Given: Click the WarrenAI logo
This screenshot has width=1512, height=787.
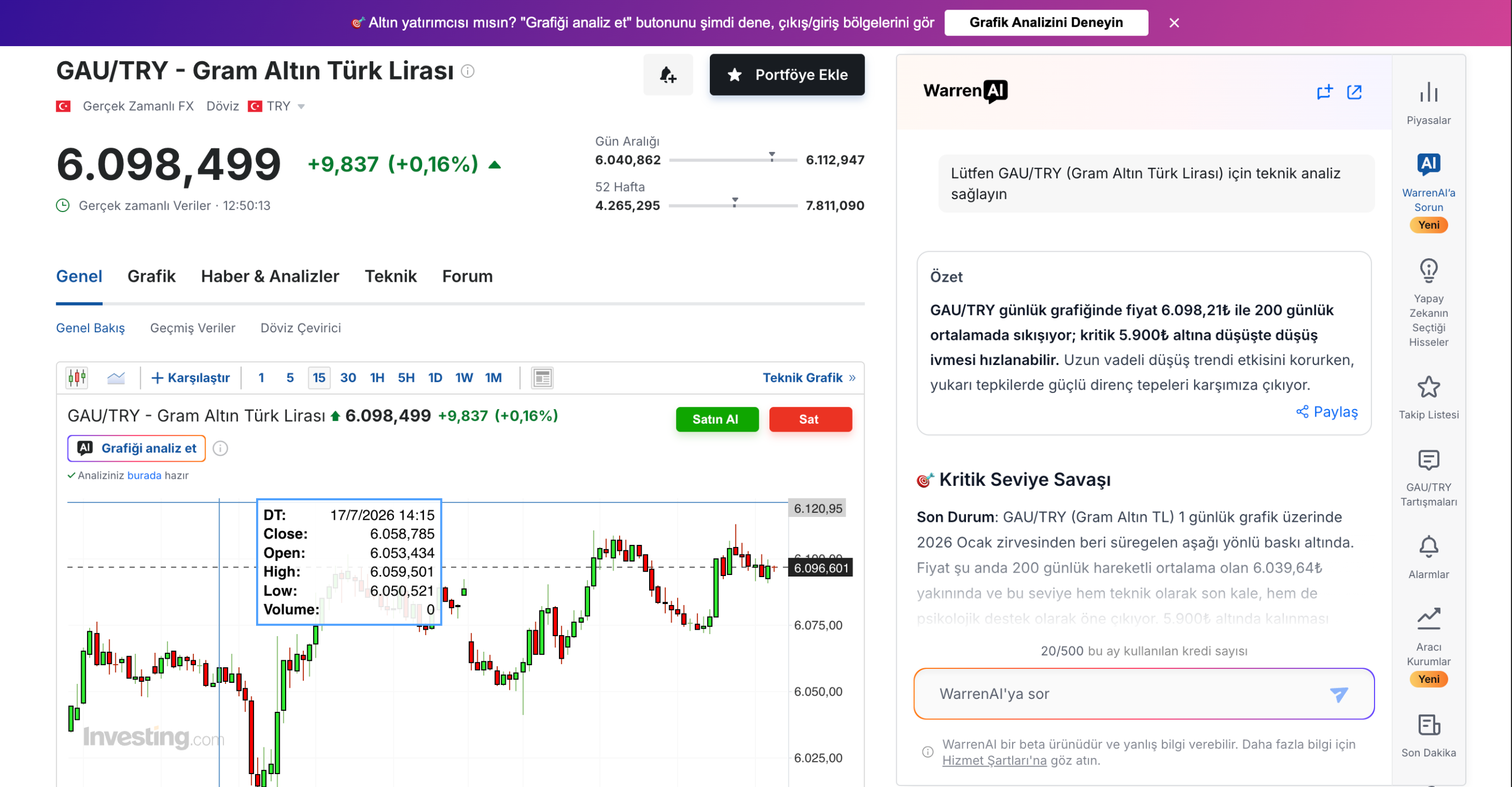Looking at the screenshot, I should click(x=965, y=91).
